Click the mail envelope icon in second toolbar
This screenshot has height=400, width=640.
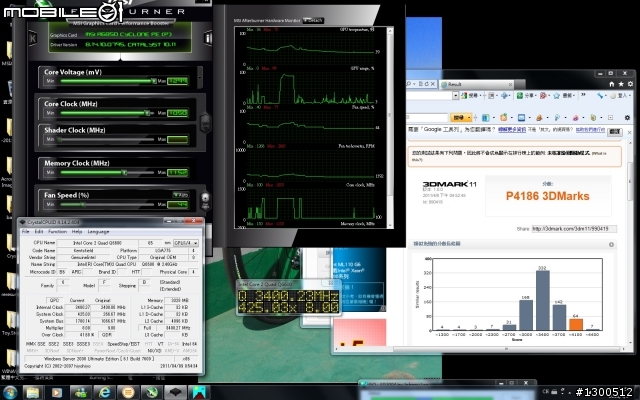click(522, 118)
